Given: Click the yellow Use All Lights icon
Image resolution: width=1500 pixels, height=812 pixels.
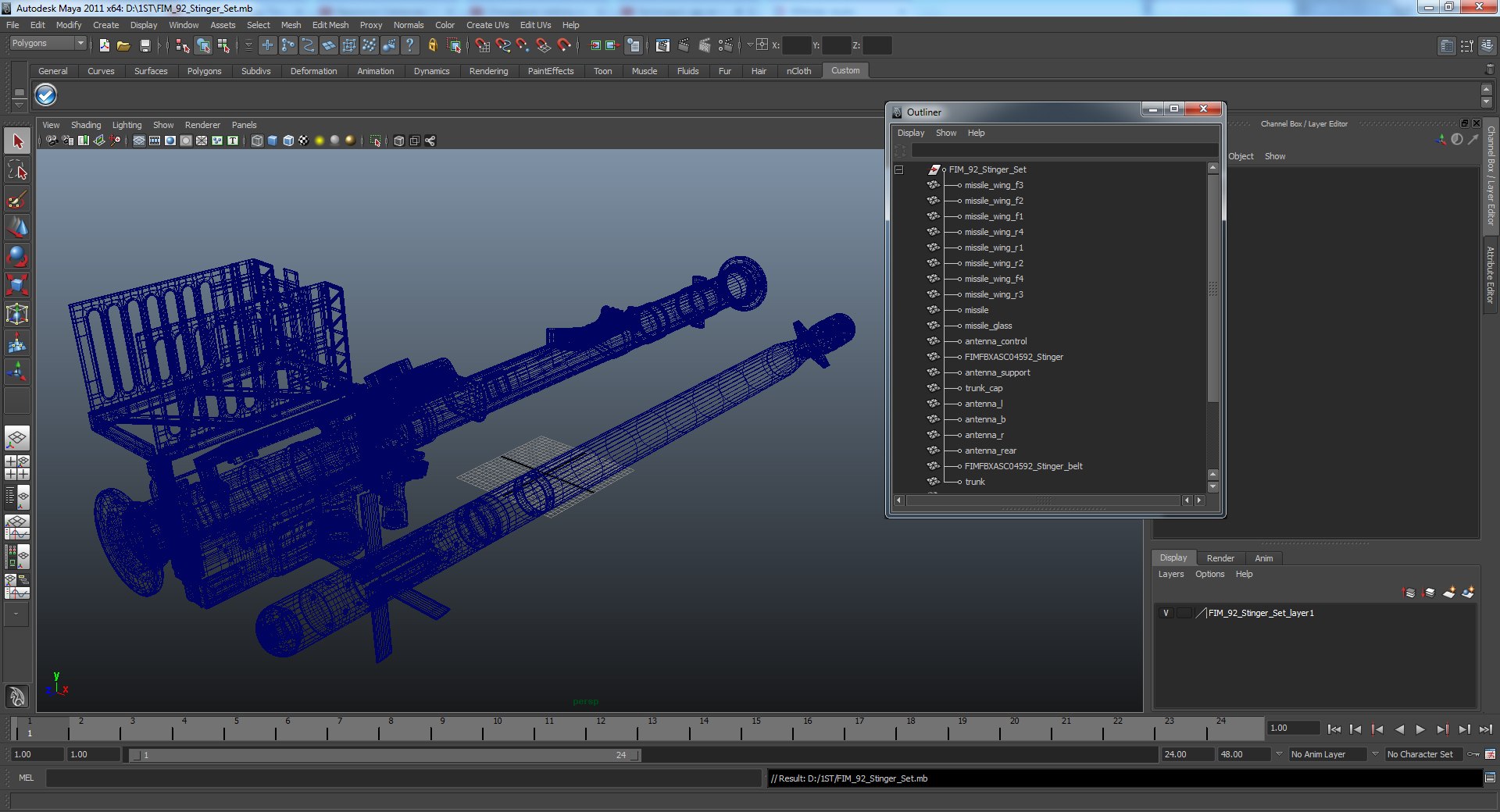Looking at the screenshot, I should (320, 141).
